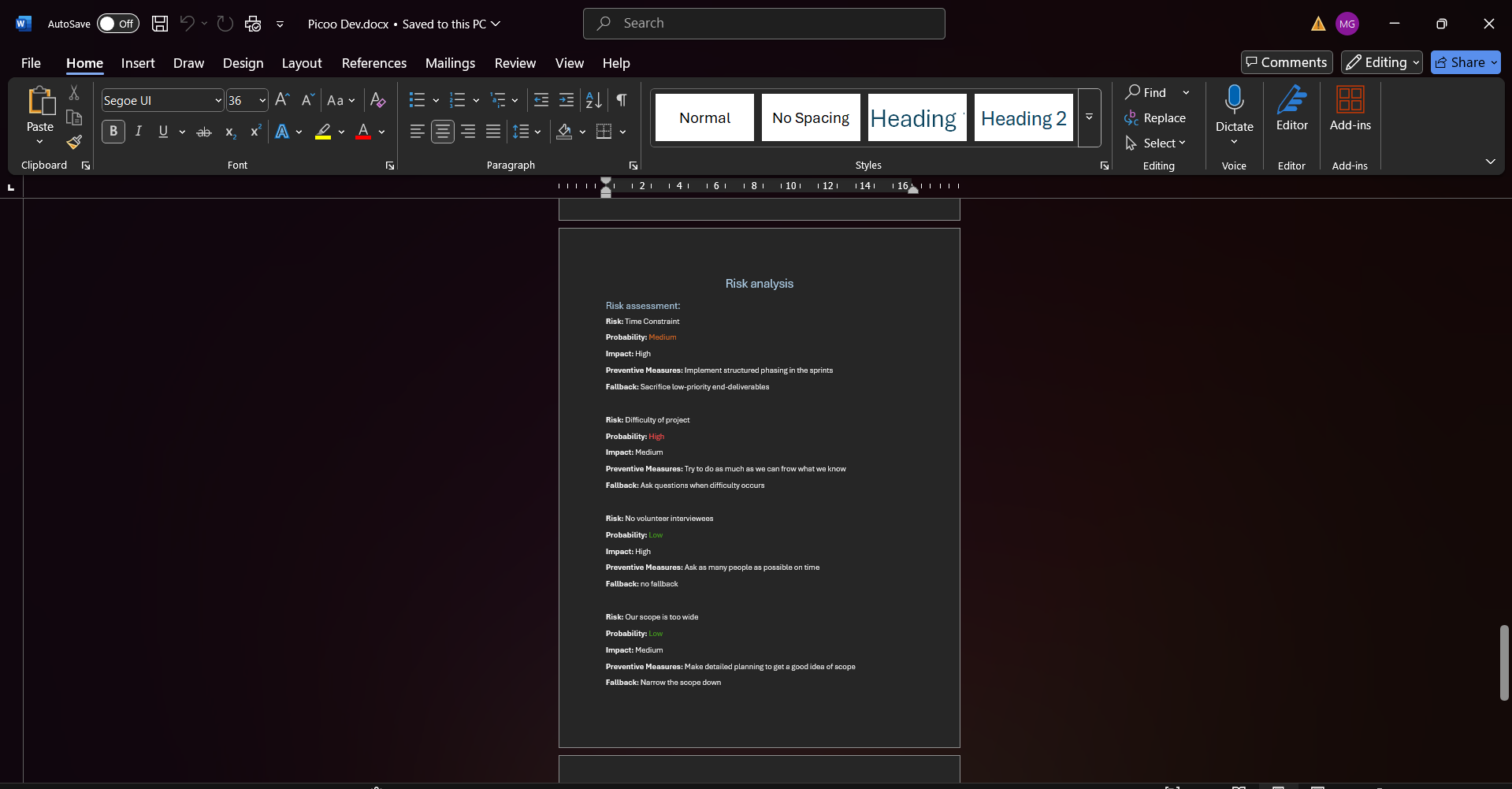
Task: Open the Dictate microphone tool
Action: (1234, 100)
